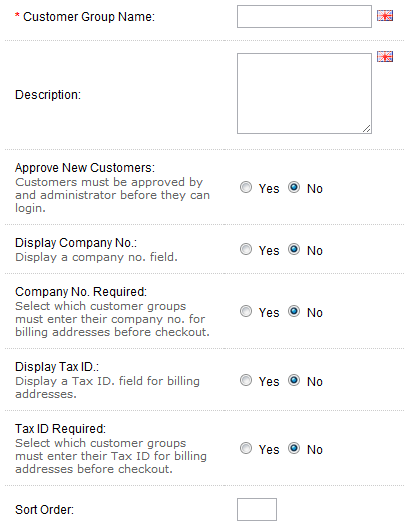Select No for Company No. Required
Image resolution: width=404 pixels, height=528 pixels.
[x=294, y=311]
